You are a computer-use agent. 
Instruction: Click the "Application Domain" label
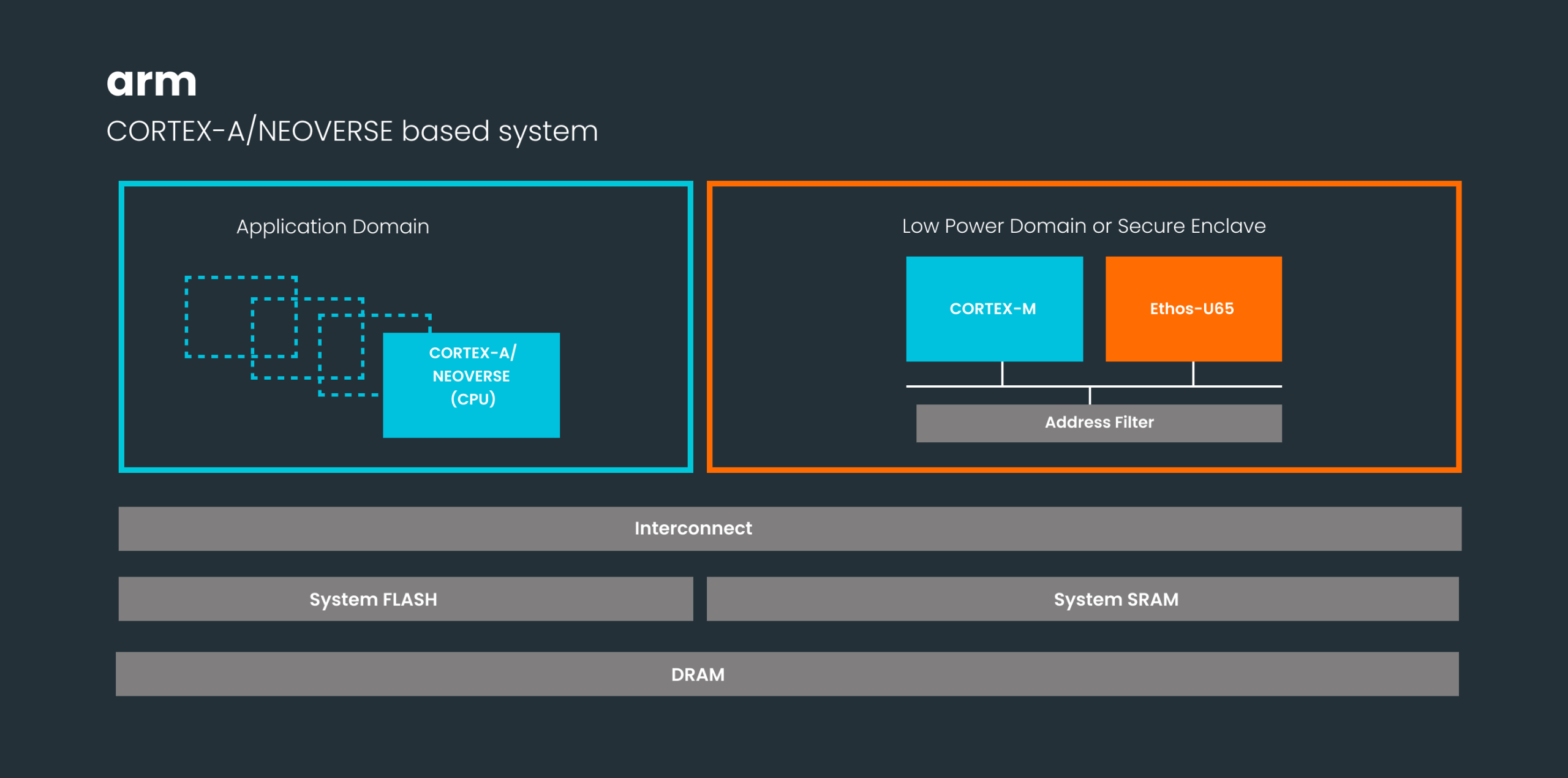(333, 227)
